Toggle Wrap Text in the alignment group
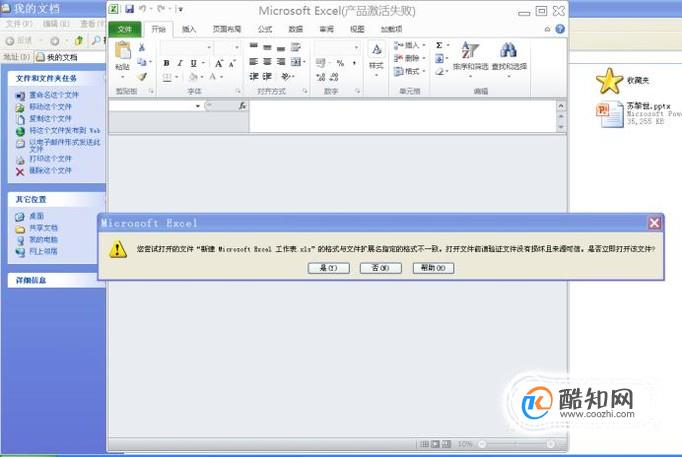 coord(296,47)
